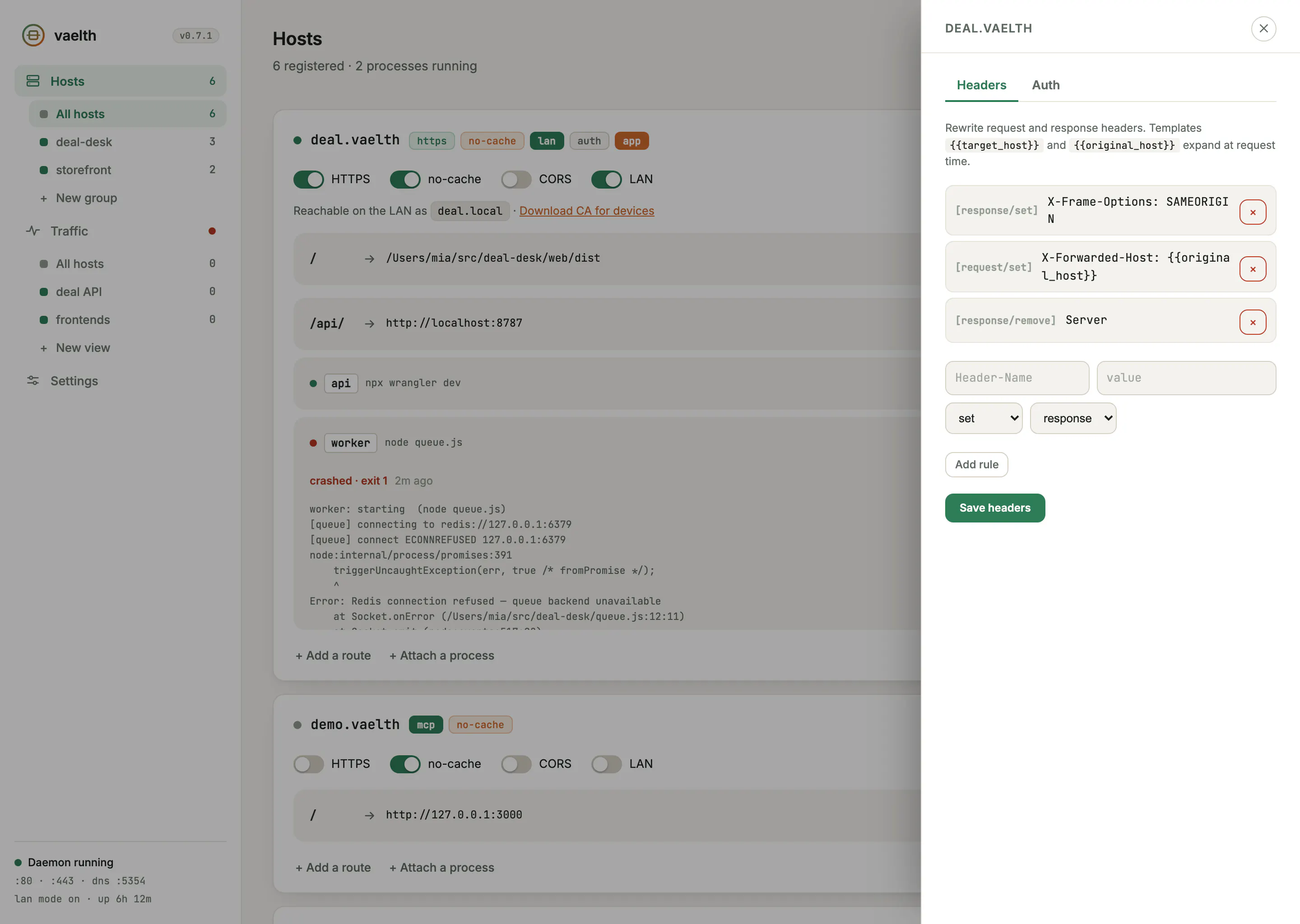1300x924 pixels.
Task: Toggle HTTPS on deal.vaelth
Action: (308, 179)
